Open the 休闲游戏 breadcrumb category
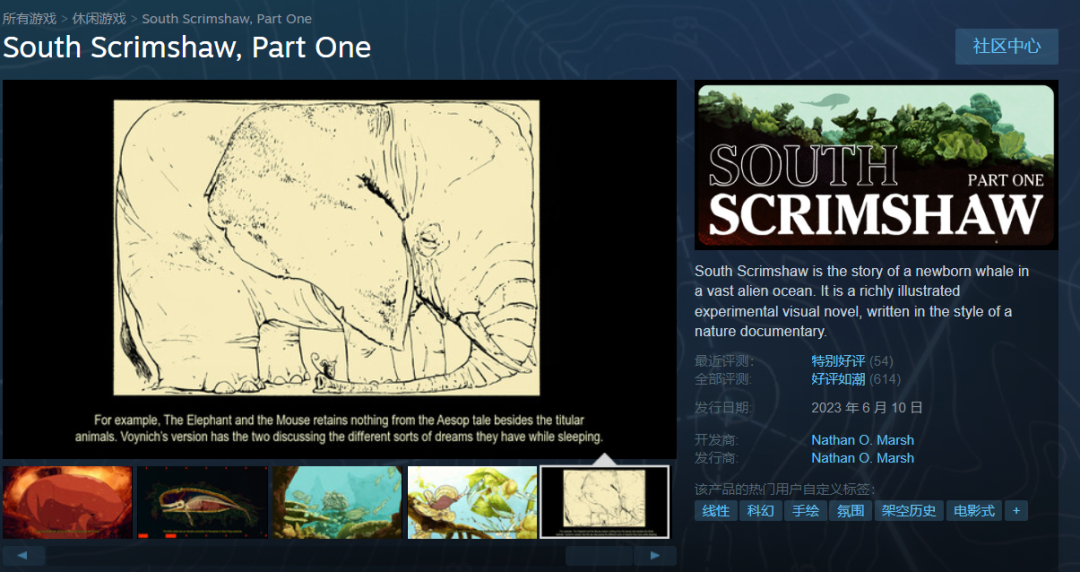 [99, 19]
